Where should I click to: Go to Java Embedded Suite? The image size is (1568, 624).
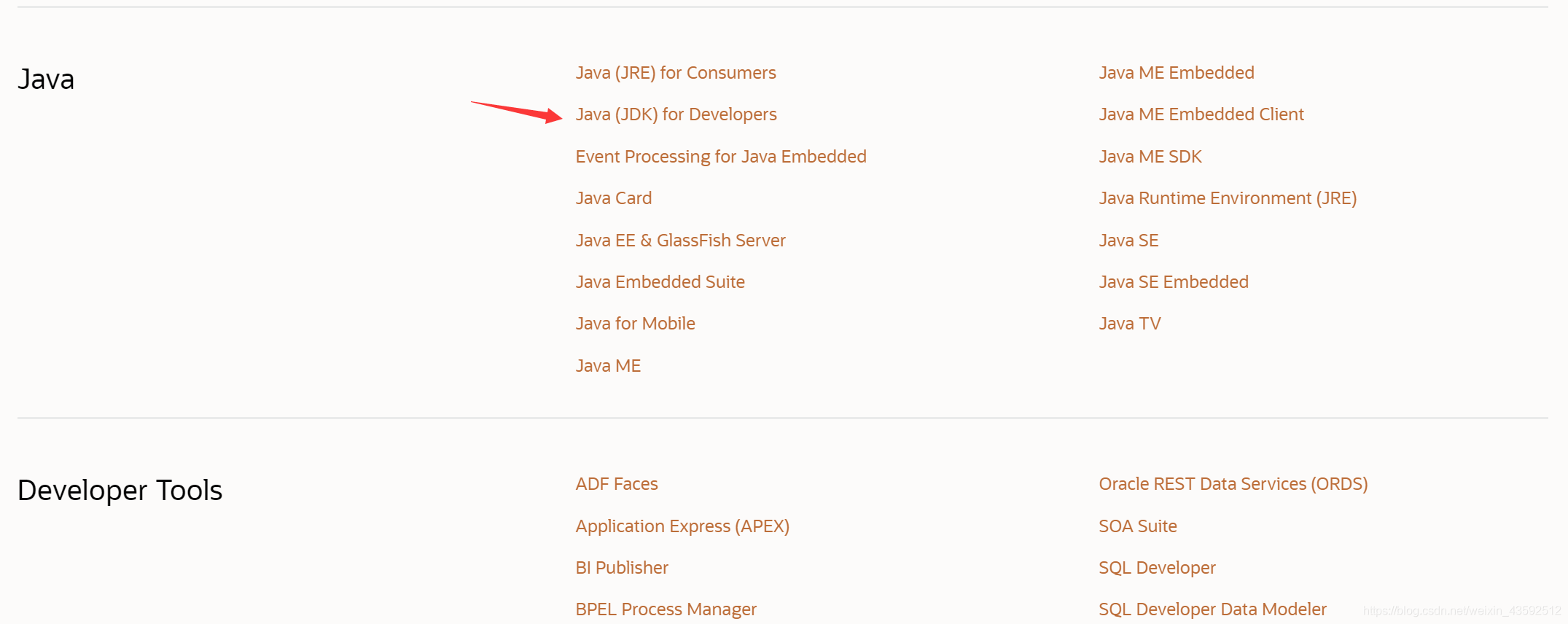[660, 282]
